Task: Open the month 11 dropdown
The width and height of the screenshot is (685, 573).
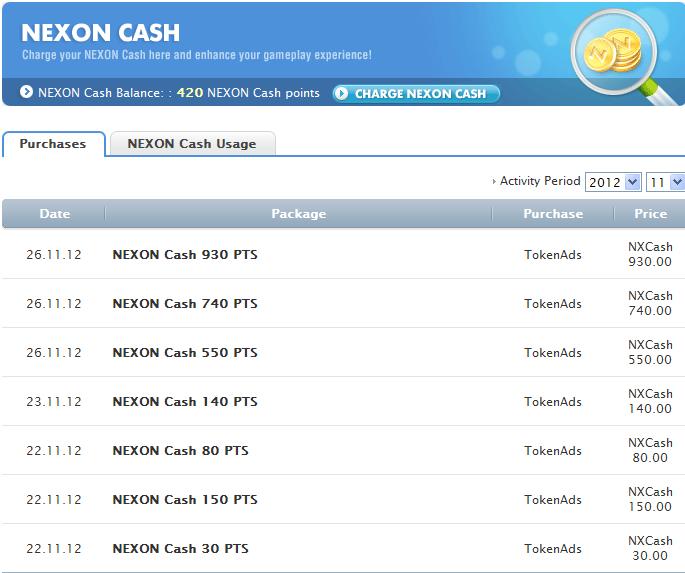Action: [665, 182]
